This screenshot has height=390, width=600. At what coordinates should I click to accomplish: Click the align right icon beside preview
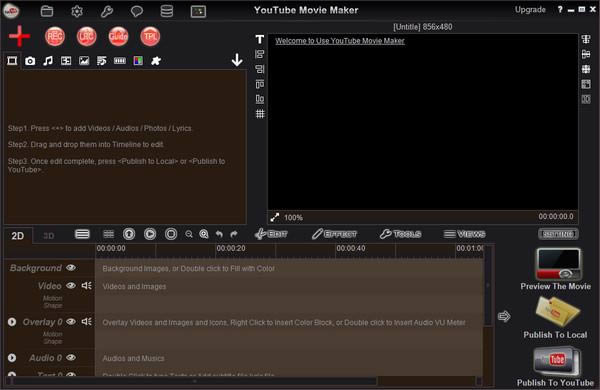[x=260, y=69]
